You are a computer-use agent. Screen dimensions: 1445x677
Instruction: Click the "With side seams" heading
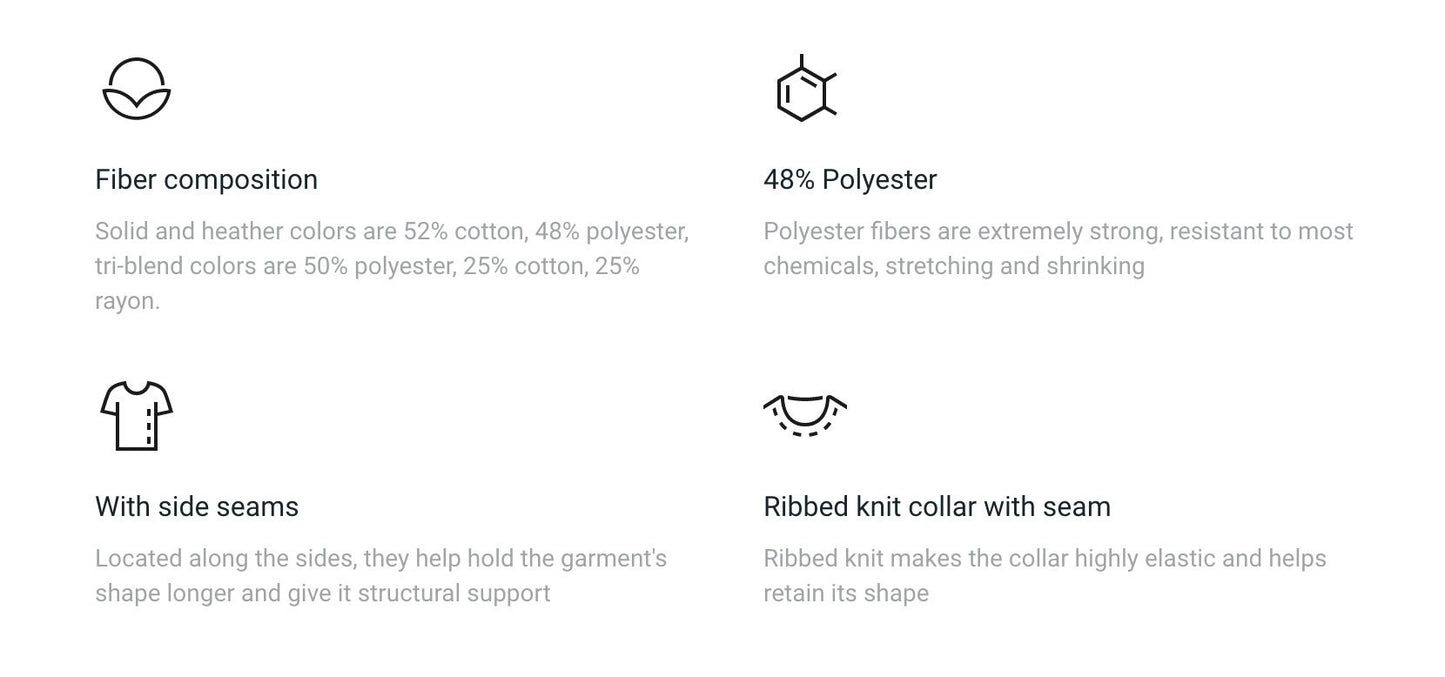(x=197, y=507)
